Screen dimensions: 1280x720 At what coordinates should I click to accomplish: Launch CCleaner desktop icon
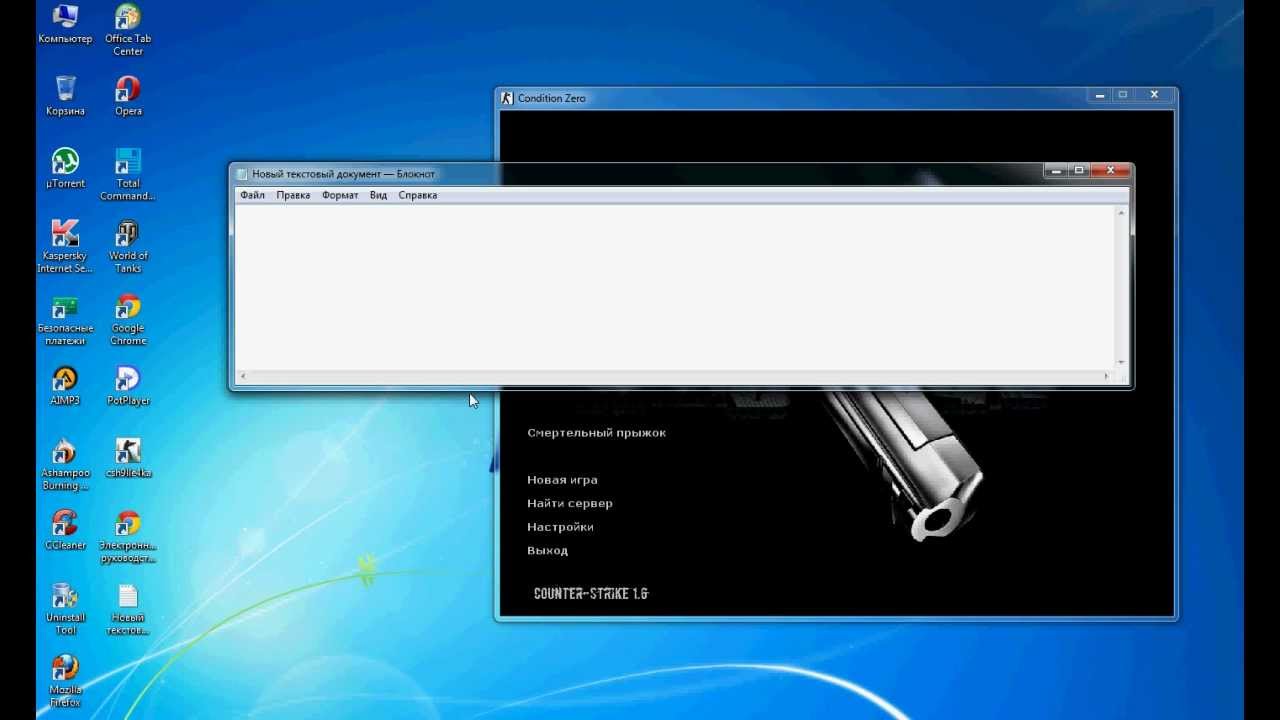(65, 530)
